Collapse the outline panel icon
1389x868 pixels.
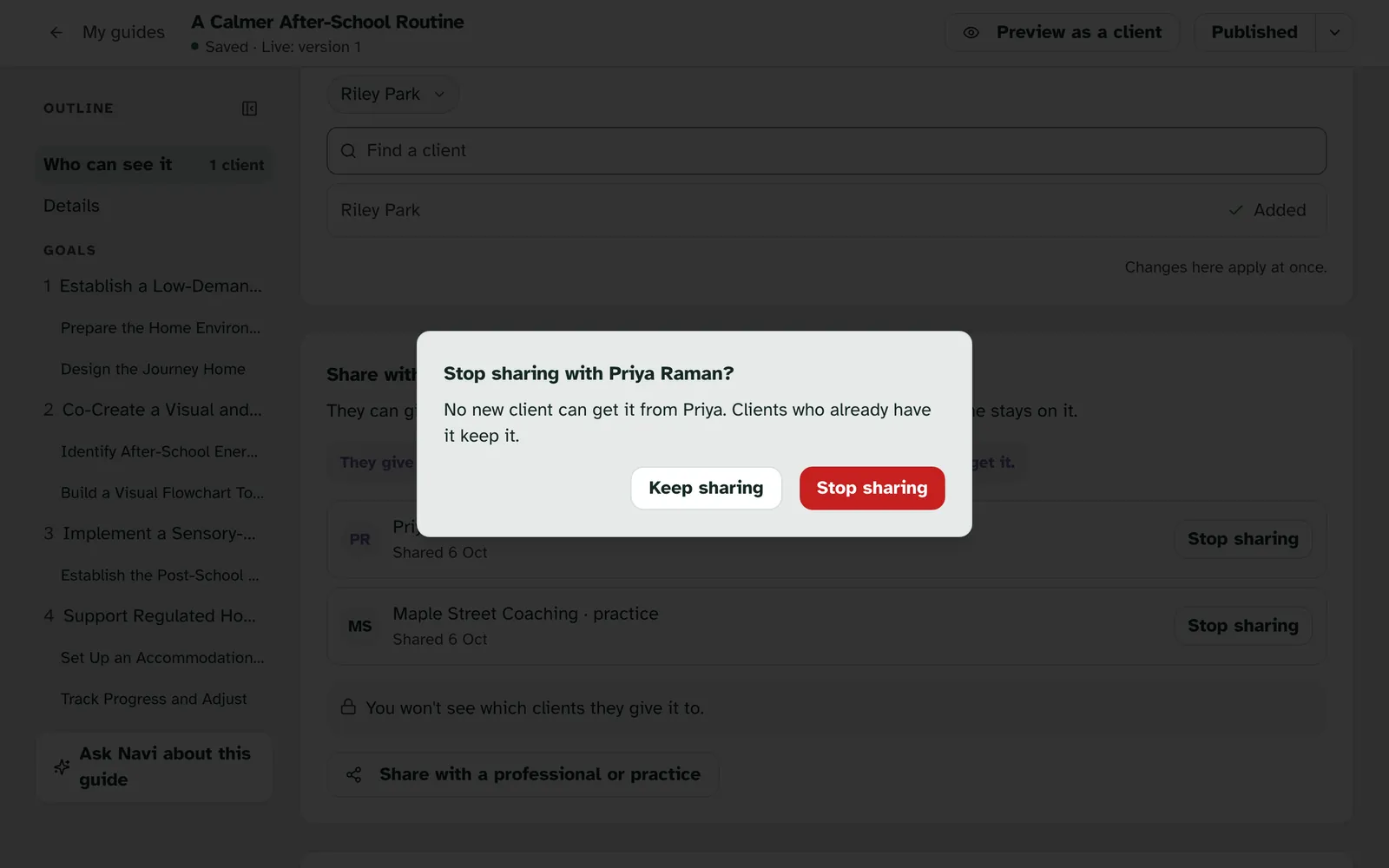pos(249,108)
